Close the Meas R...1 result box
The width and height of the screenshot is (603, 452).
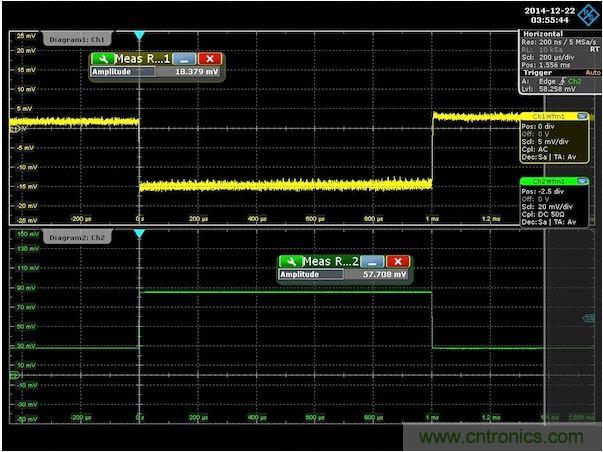(209, 59)
